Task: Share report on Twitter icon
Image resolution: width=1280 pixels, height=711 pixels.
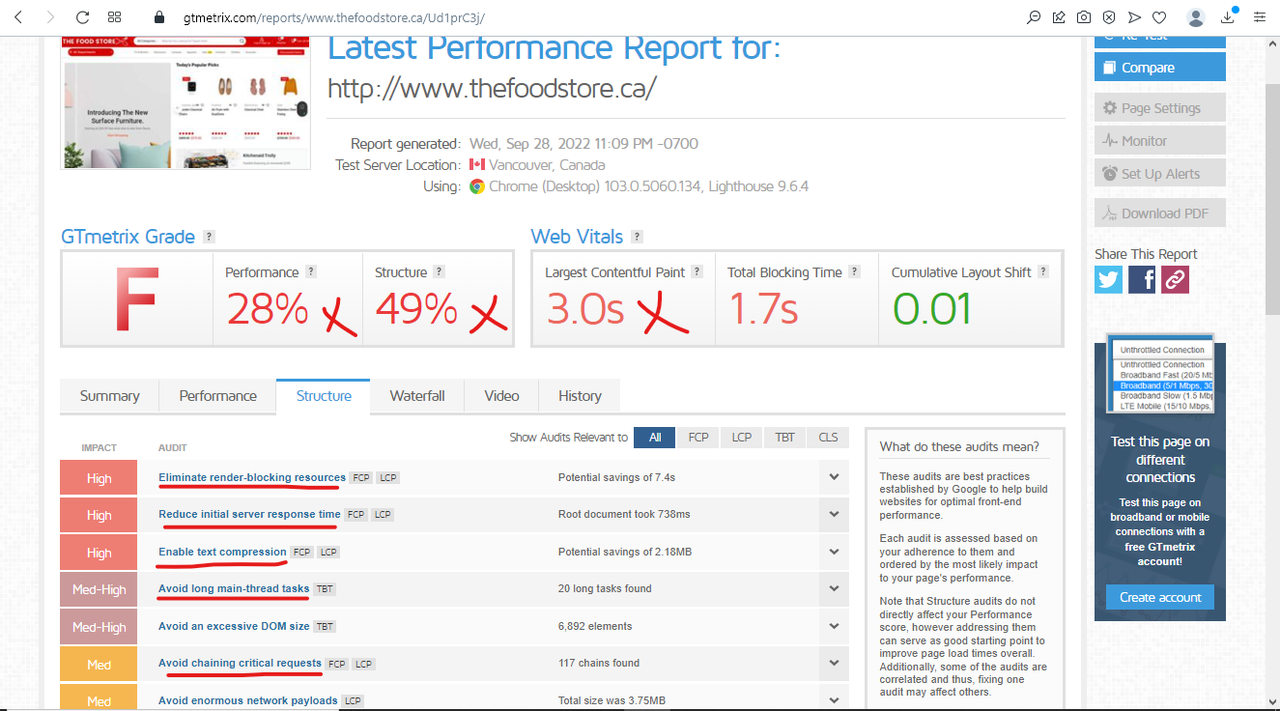Action: coord(1108,279)
